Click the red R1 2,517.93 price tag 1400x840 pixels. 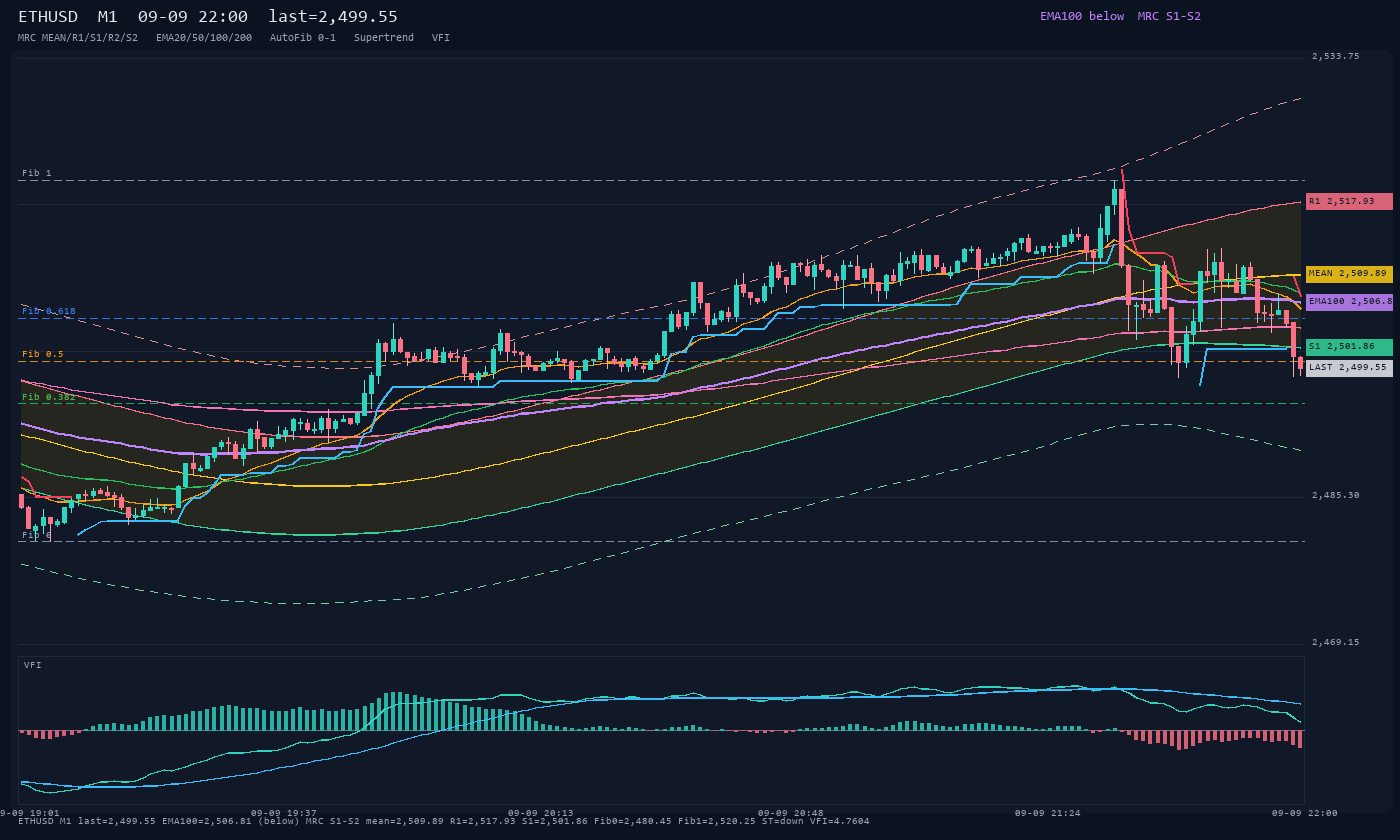[x=1349, y=201]
